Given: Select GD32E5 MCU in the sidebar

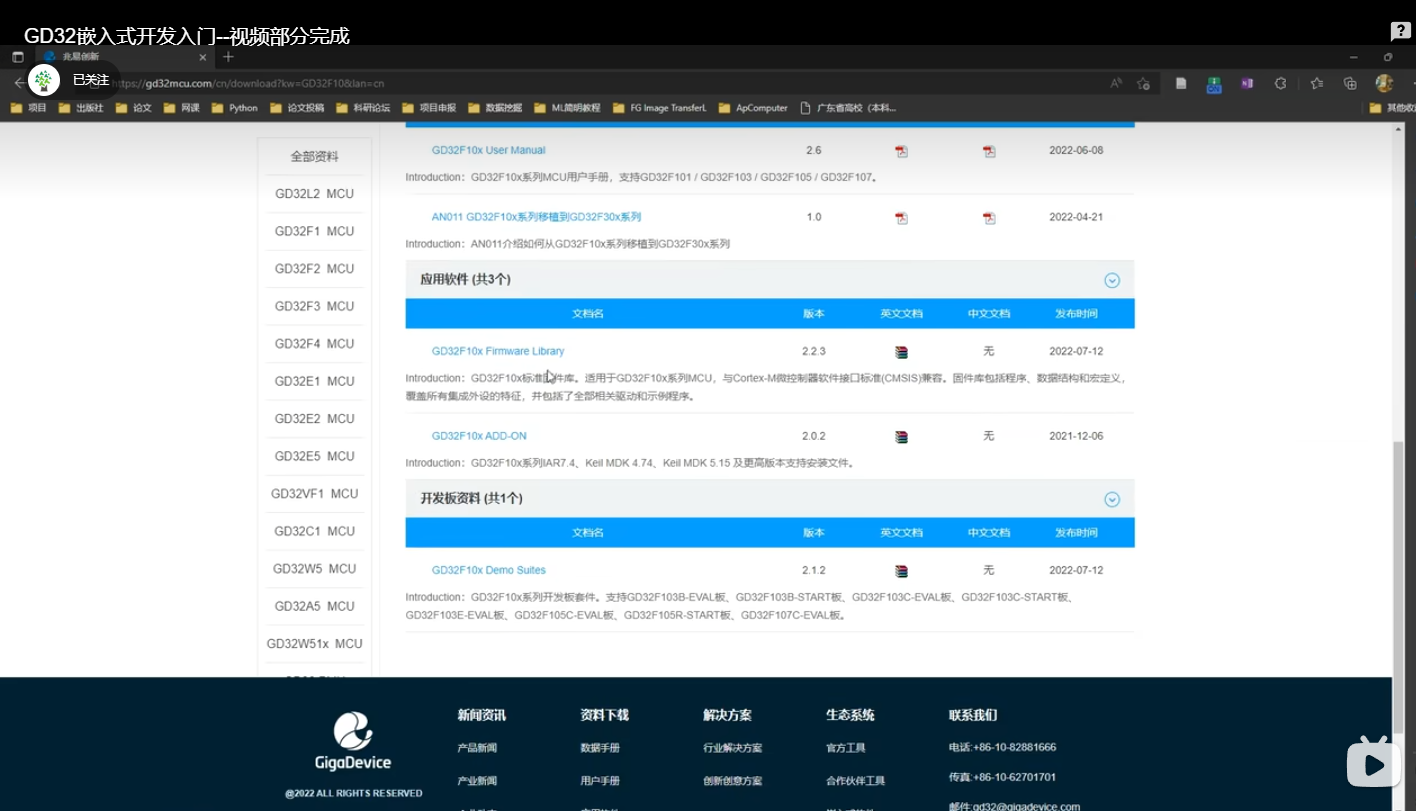Looking at the screenshot, I should pos(314,456).
